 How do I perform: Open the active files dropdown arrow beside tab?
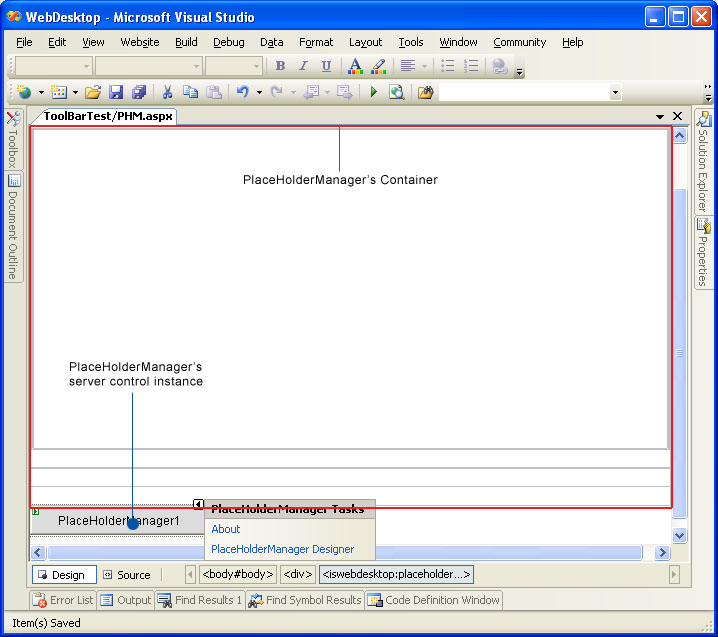(x=660, y=117)
